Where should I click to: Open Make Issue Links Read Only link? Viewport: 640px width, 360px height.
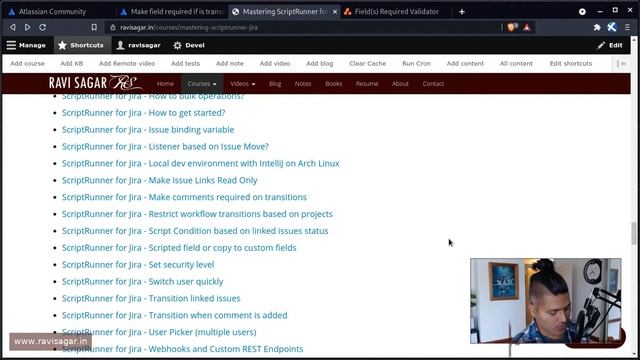[160, 180]
